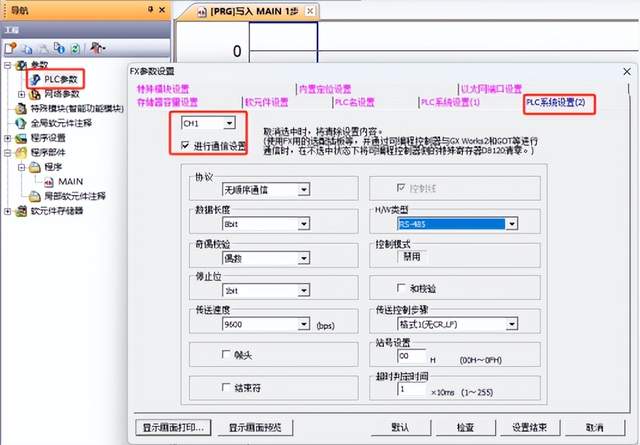This screenshot has width=640, height=445.
Task: Switch to the 软元件设置 tab
Action: (266, 102)
